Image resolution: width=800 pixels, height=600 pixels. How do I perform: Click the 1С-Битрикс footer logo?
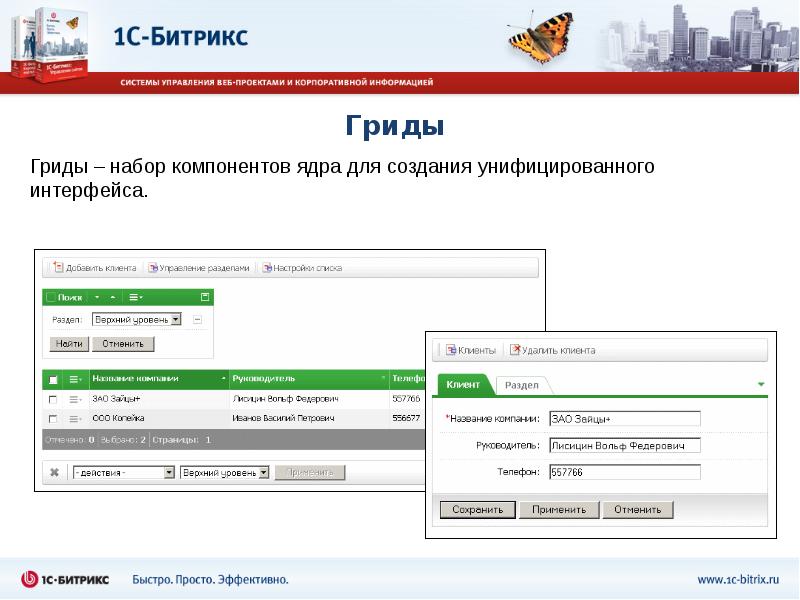(65, 580)
